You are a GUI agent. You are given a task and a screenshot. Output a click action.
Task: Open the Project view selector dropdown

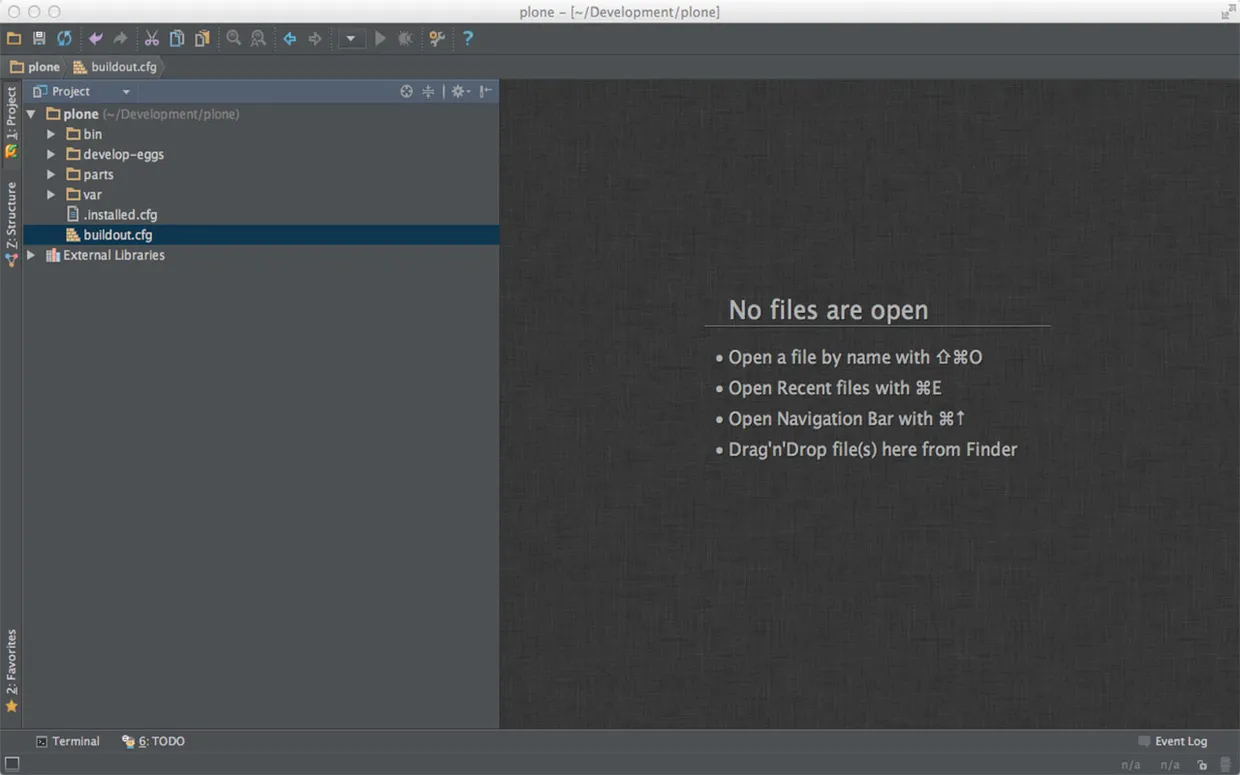126,91
